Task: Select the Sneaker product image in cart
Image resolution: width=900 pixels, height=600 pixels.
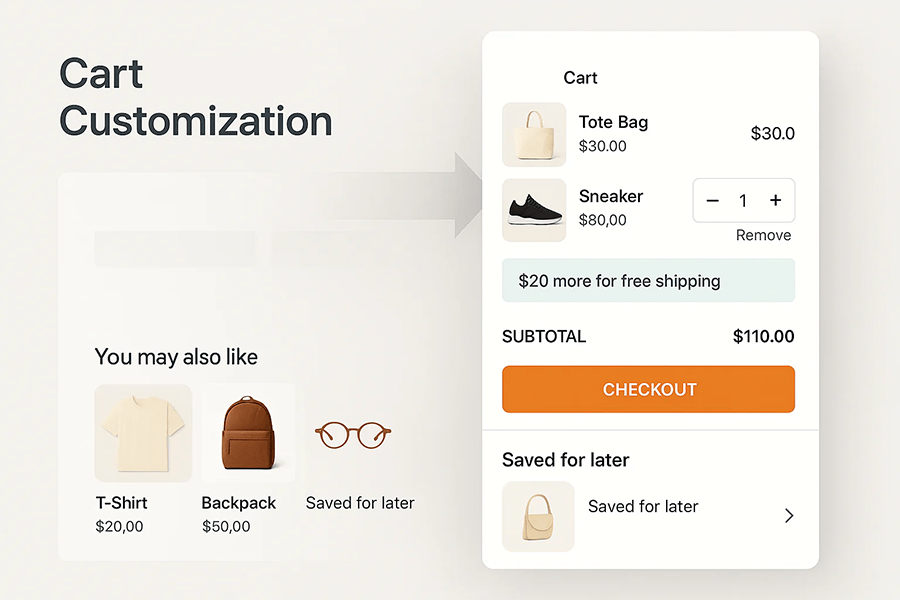Action: [534, 211]
